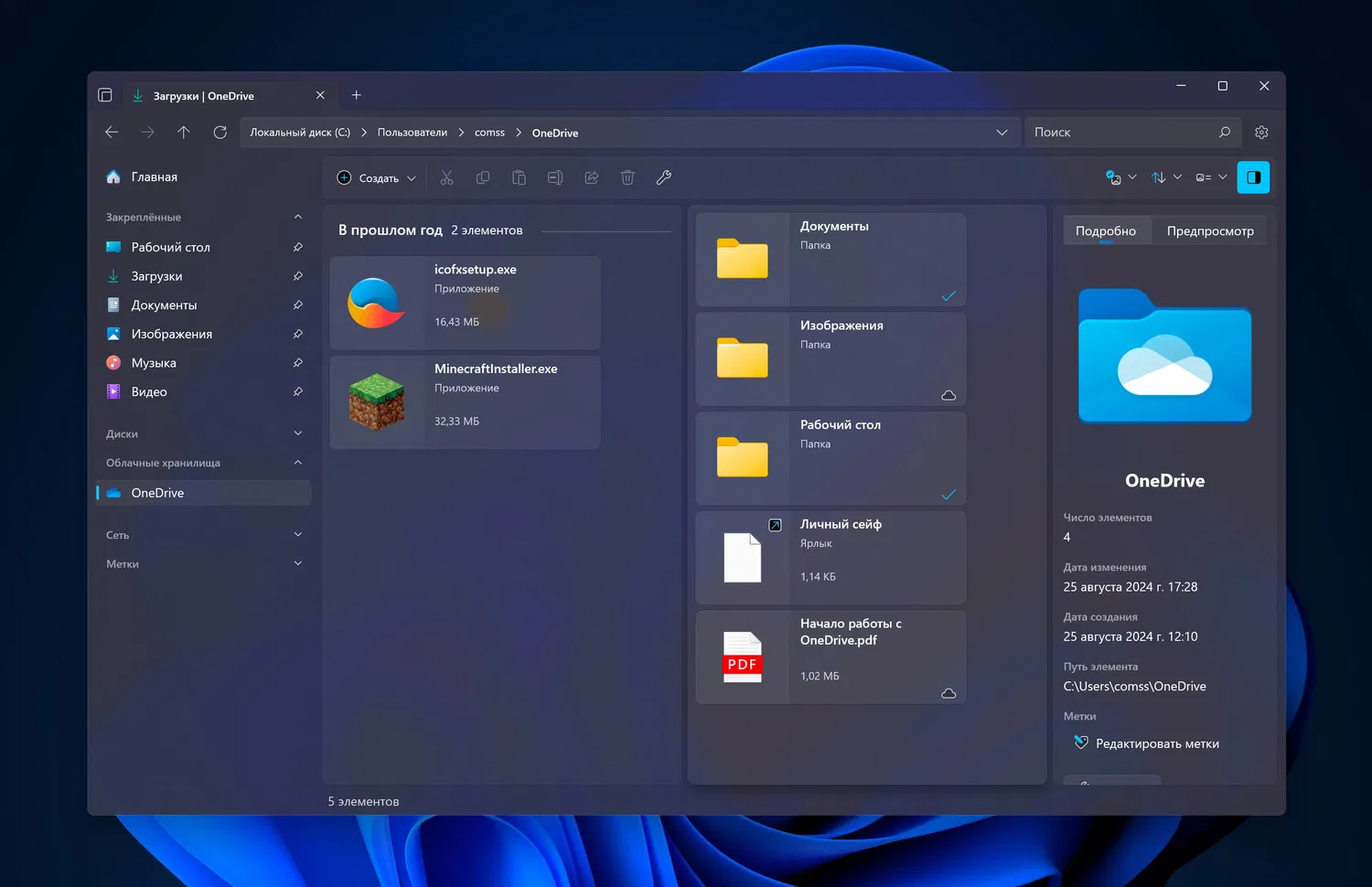Select the Загрузки | OneDrive tab

[x=229, y=95]
